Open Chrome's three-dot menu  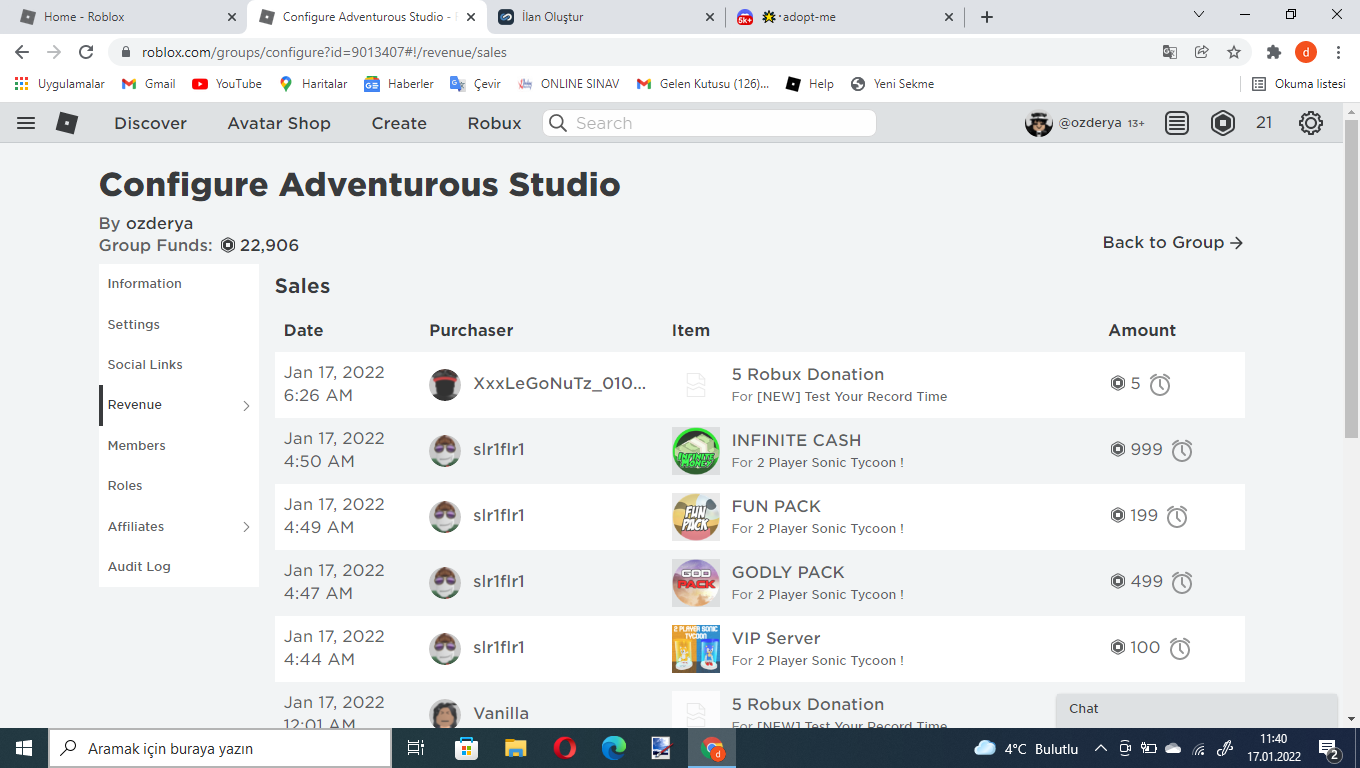pos(1339,52)
